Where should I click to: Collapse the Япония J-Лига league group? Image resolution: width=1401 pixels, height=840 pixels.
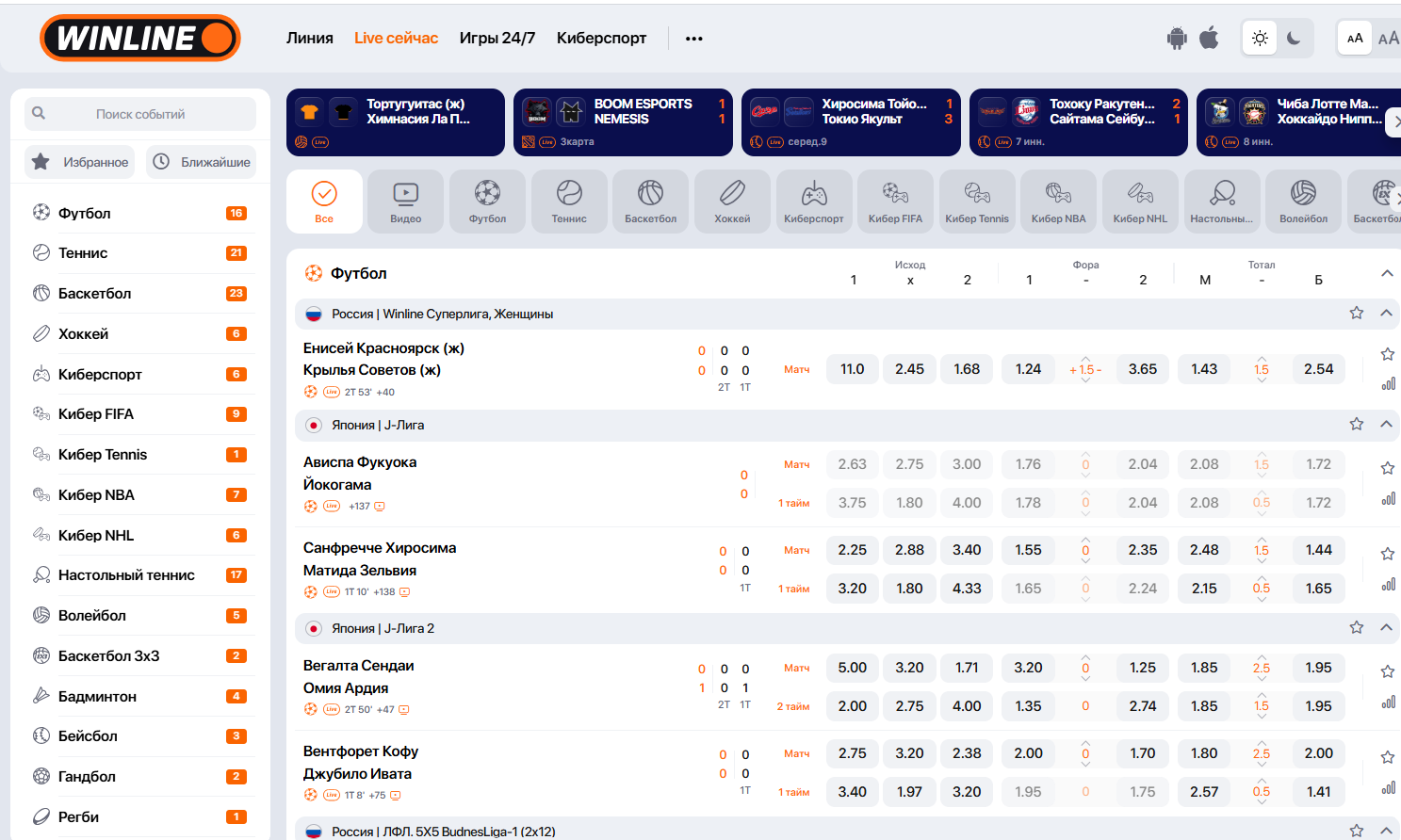point(1386,424)
